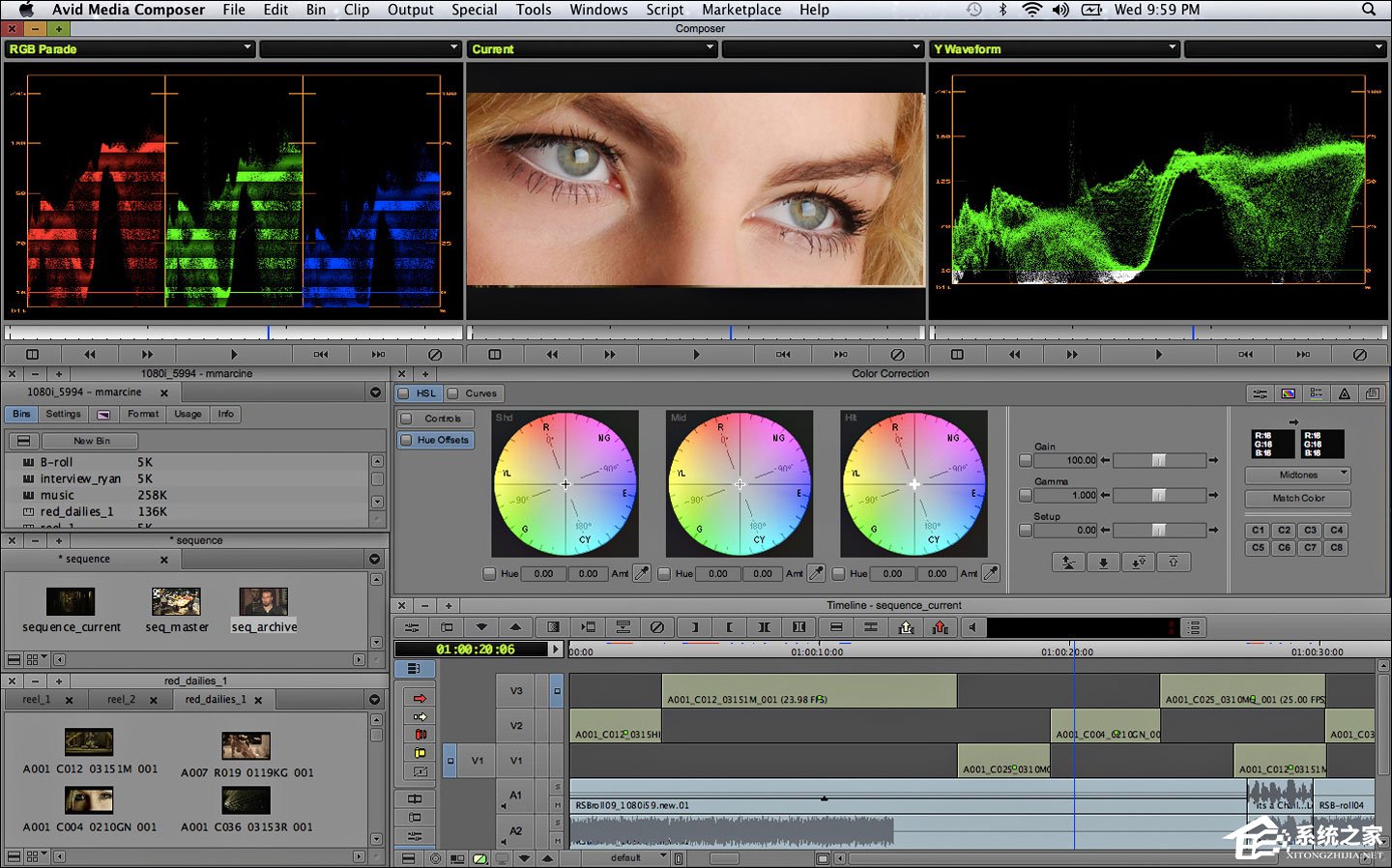The width and height of the screenshot is (1392, 868).
Task: Click the Match Color button
Action: (1298, 498)
